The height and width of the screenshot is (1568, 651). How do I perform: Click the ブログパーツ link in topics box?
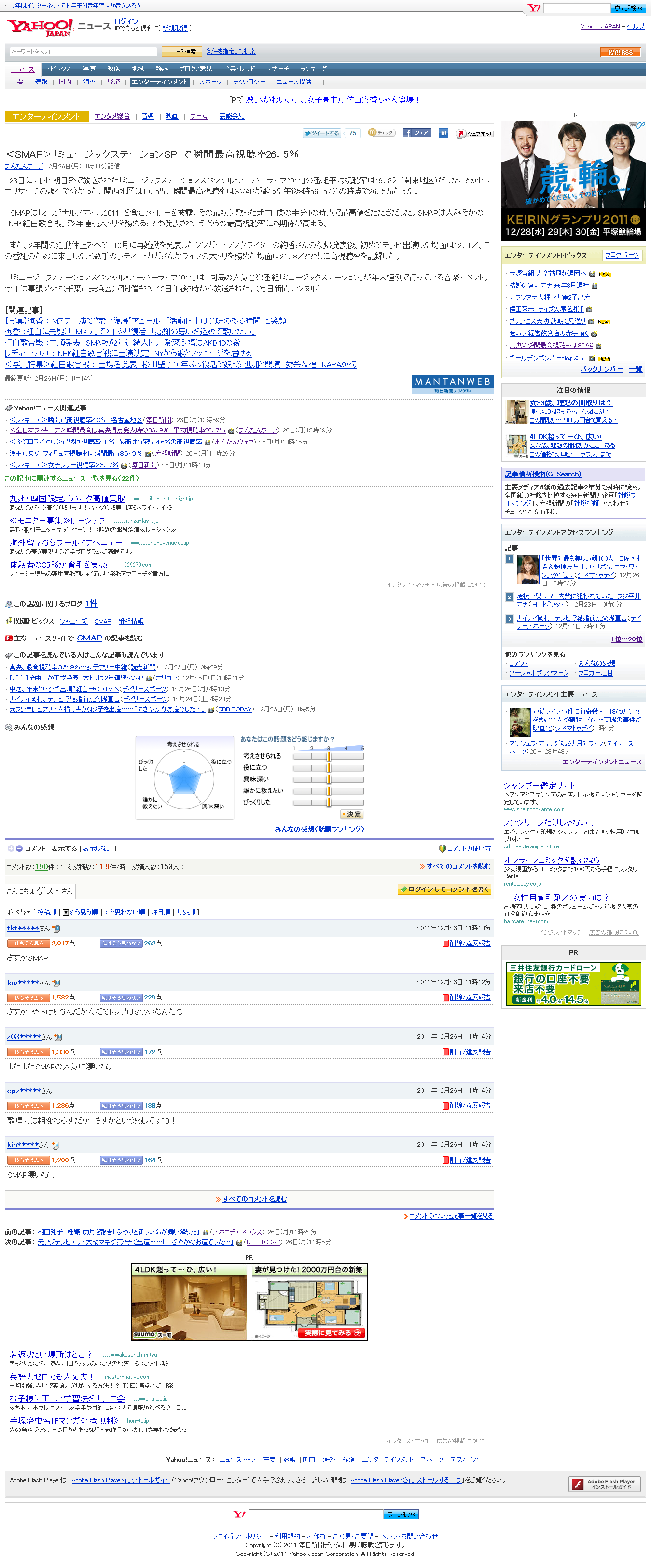coord(622,255)
